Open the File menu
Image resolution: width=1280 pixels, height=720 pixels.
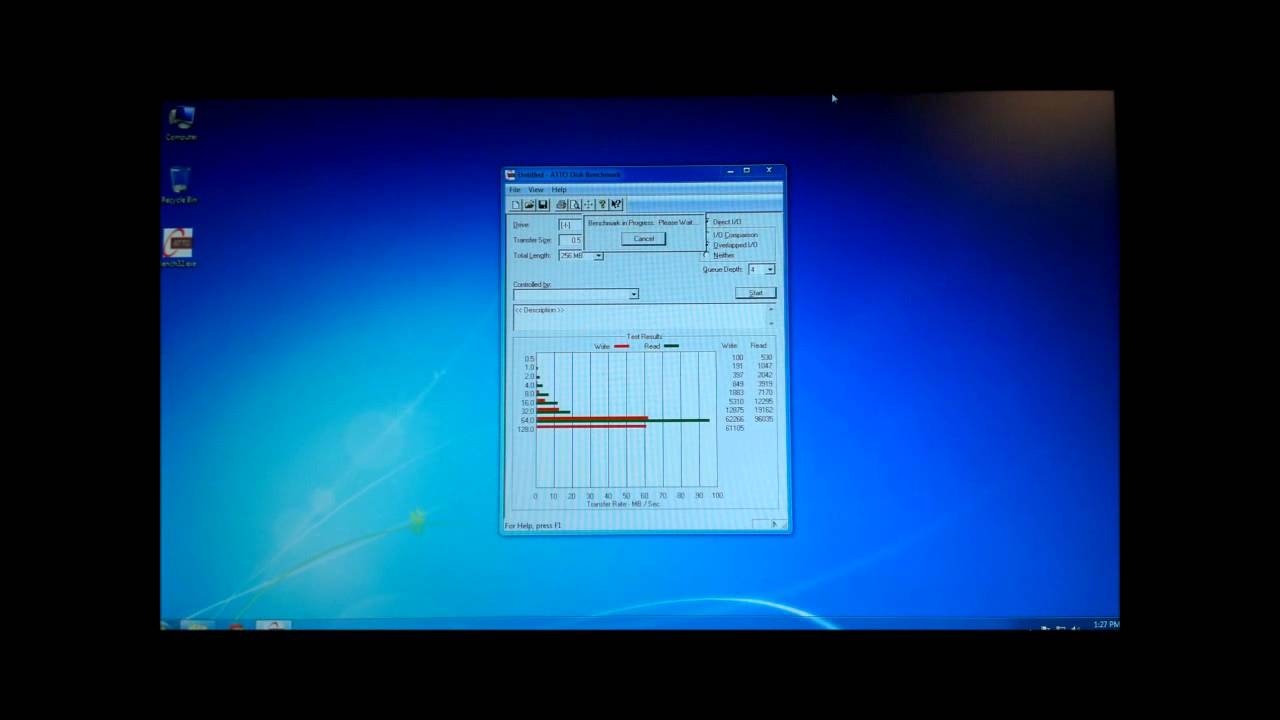(514, 190)
